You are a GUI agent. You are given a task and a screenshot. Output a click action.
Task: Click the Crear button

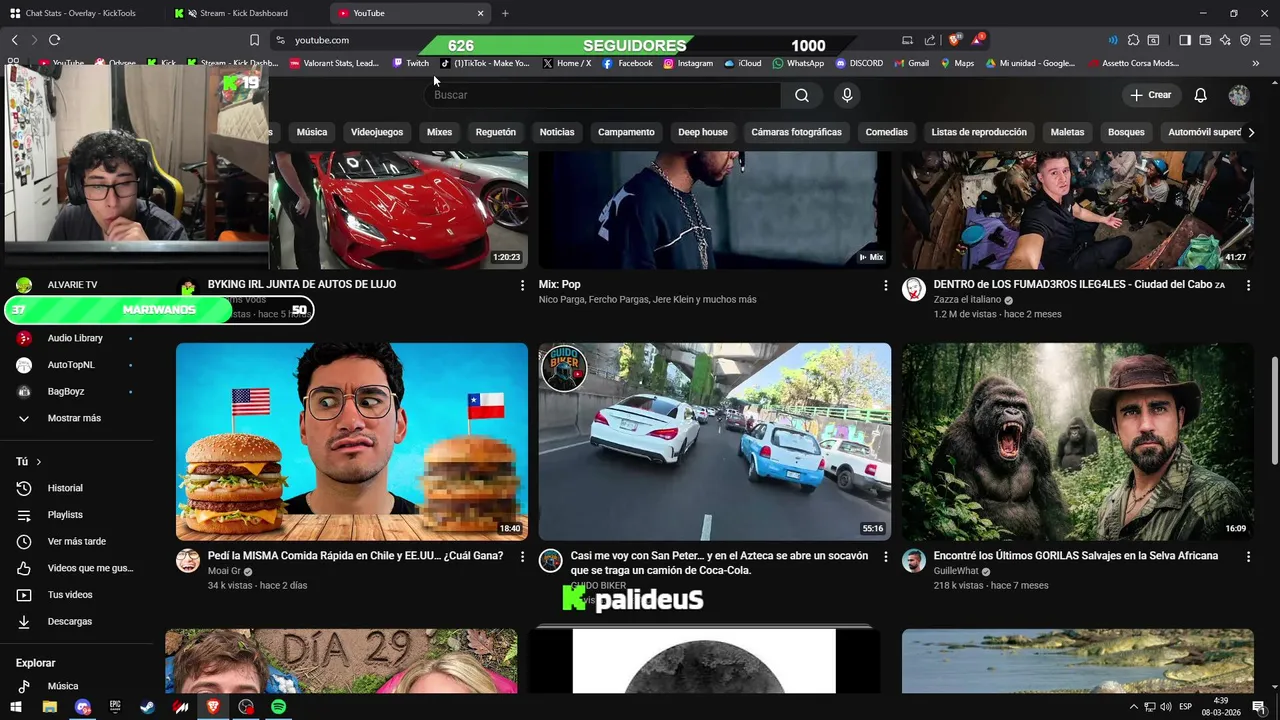pyautogui.click(x=1151, y=95)
